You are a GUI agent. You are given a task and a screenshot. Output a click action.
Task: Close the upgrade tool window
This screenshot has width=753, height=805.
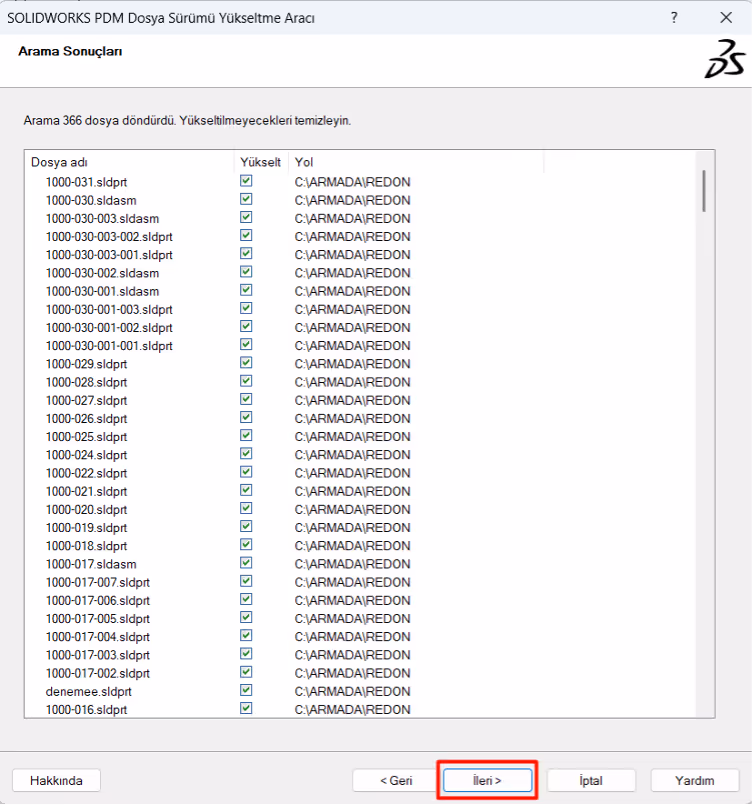(726, 17)
